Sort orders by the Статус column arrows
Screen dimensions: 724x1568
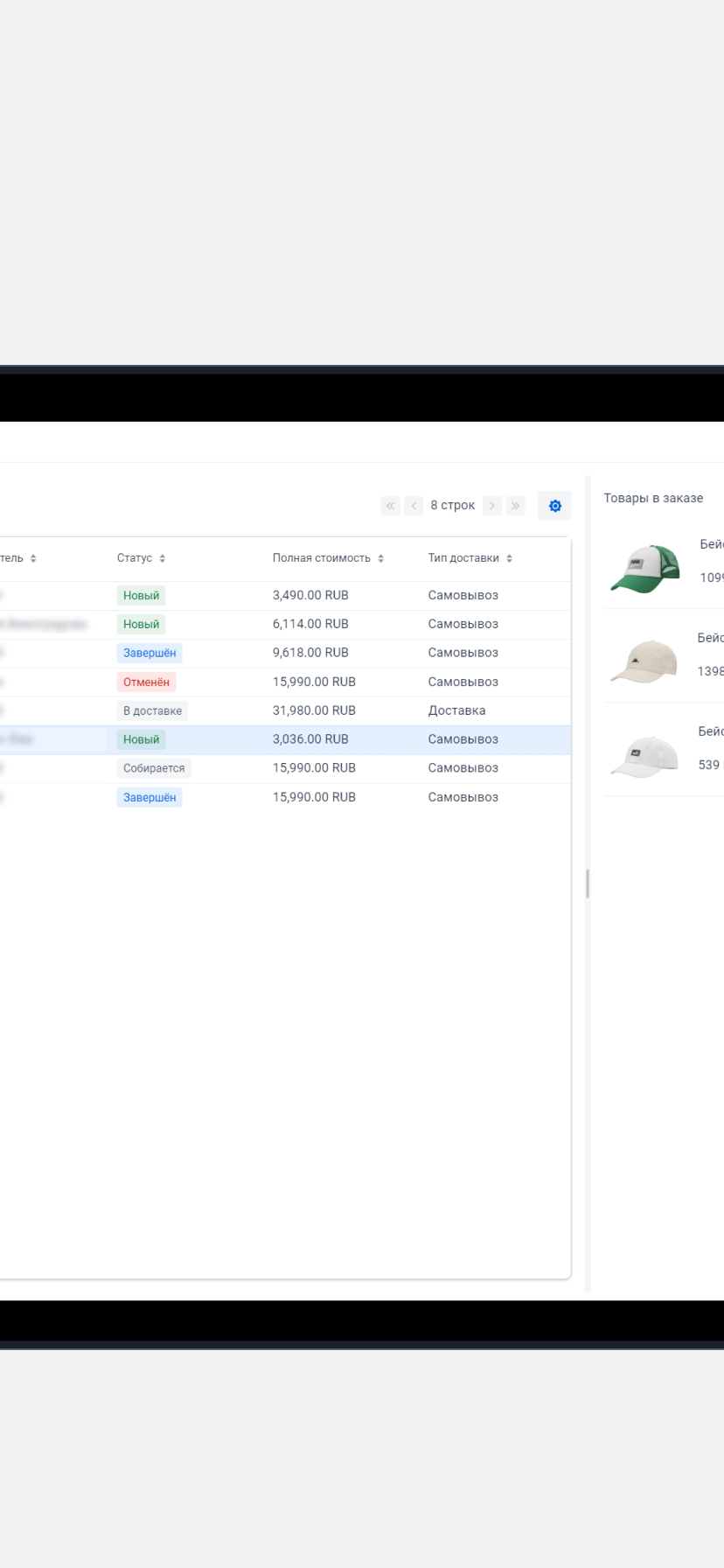163,558
